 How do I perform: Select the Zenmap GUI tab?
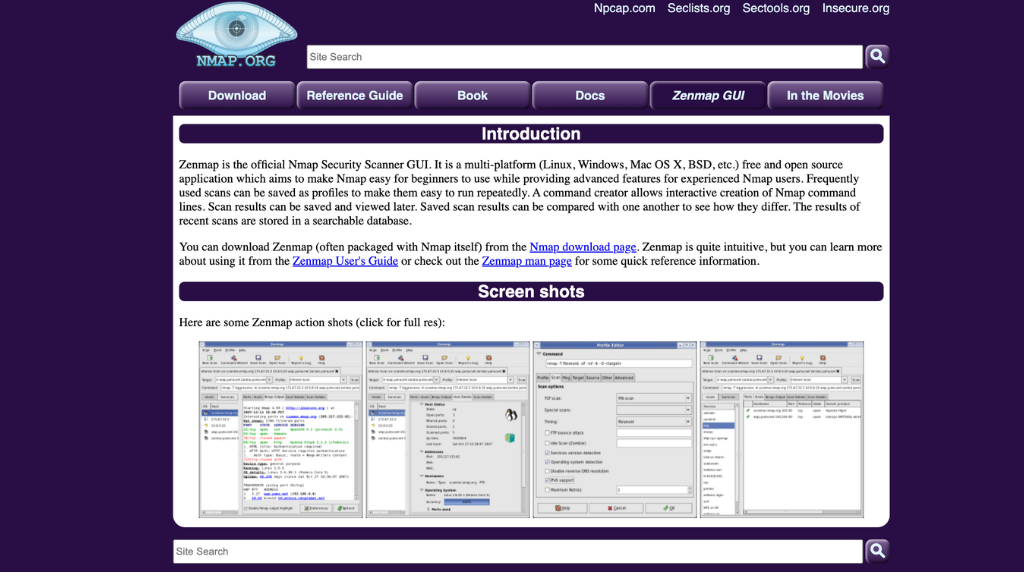pos(708,95)
